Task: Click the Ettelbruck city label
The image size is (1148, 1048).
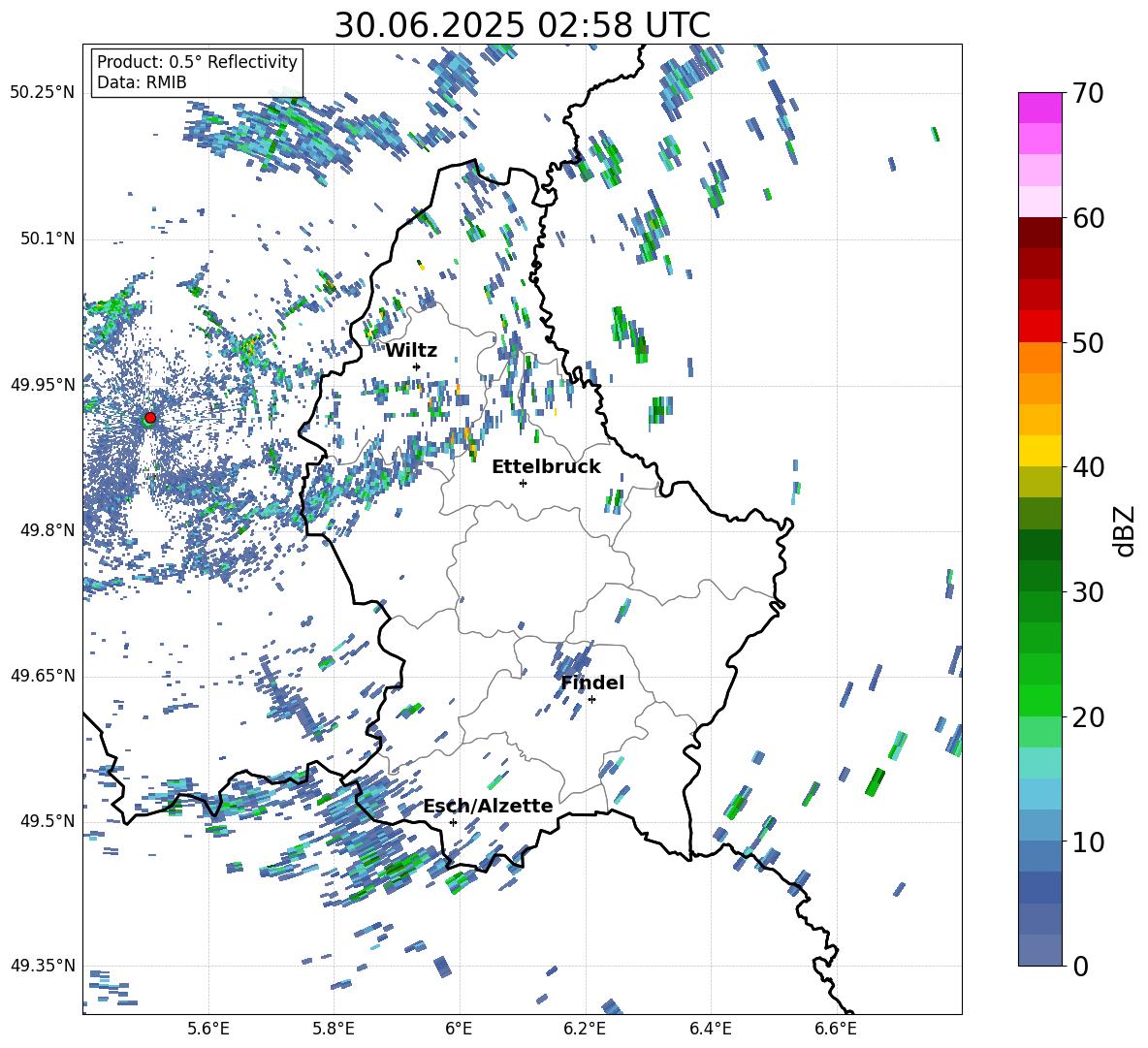Action: click(546, 467)
